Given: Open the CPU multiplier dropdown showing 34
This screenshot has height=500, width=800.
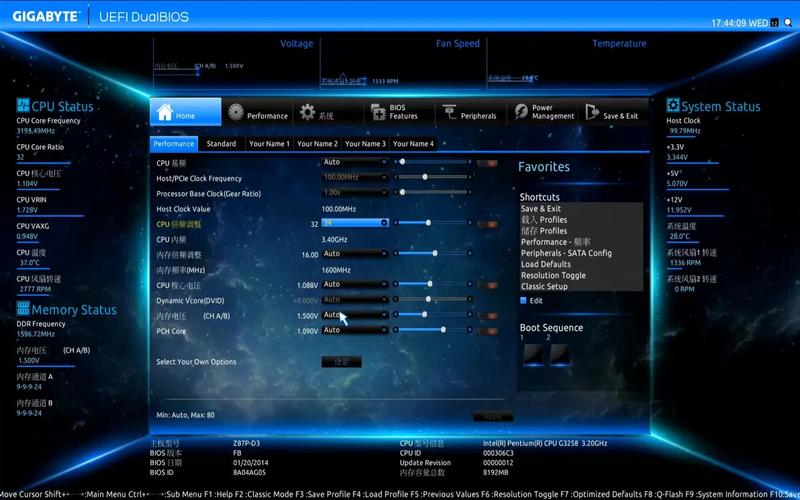Looking at the screenshot, I should tap(354, 223).
